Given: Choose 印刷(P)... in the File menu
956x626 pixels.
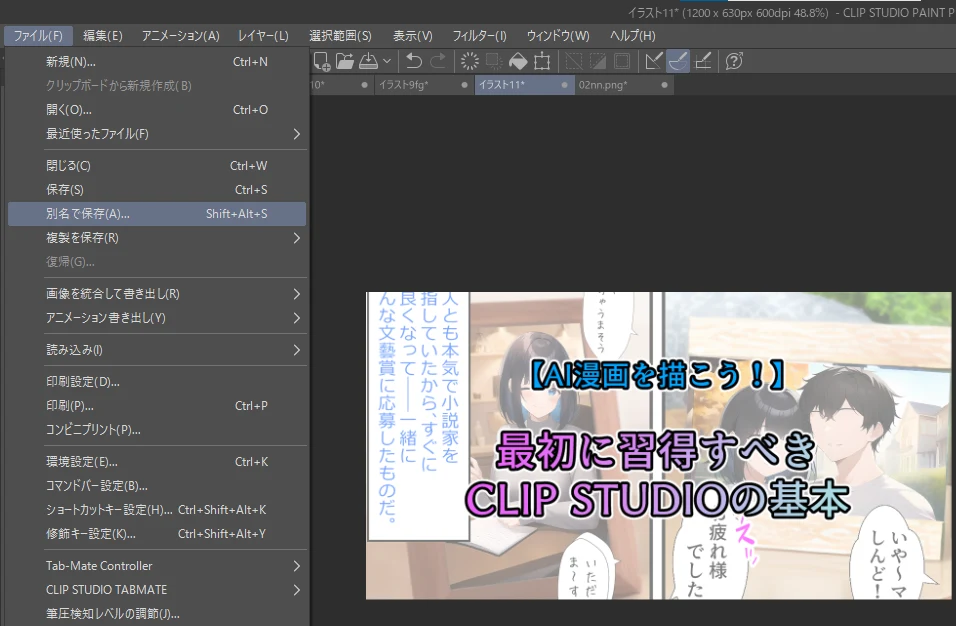Looking at the screenshot, I should click(157, 406).
